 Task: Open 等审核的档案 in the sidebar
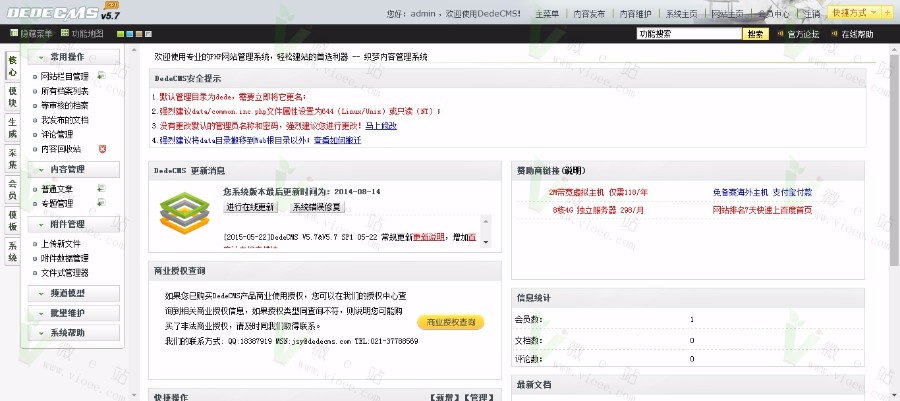click(x=64, y=106)
